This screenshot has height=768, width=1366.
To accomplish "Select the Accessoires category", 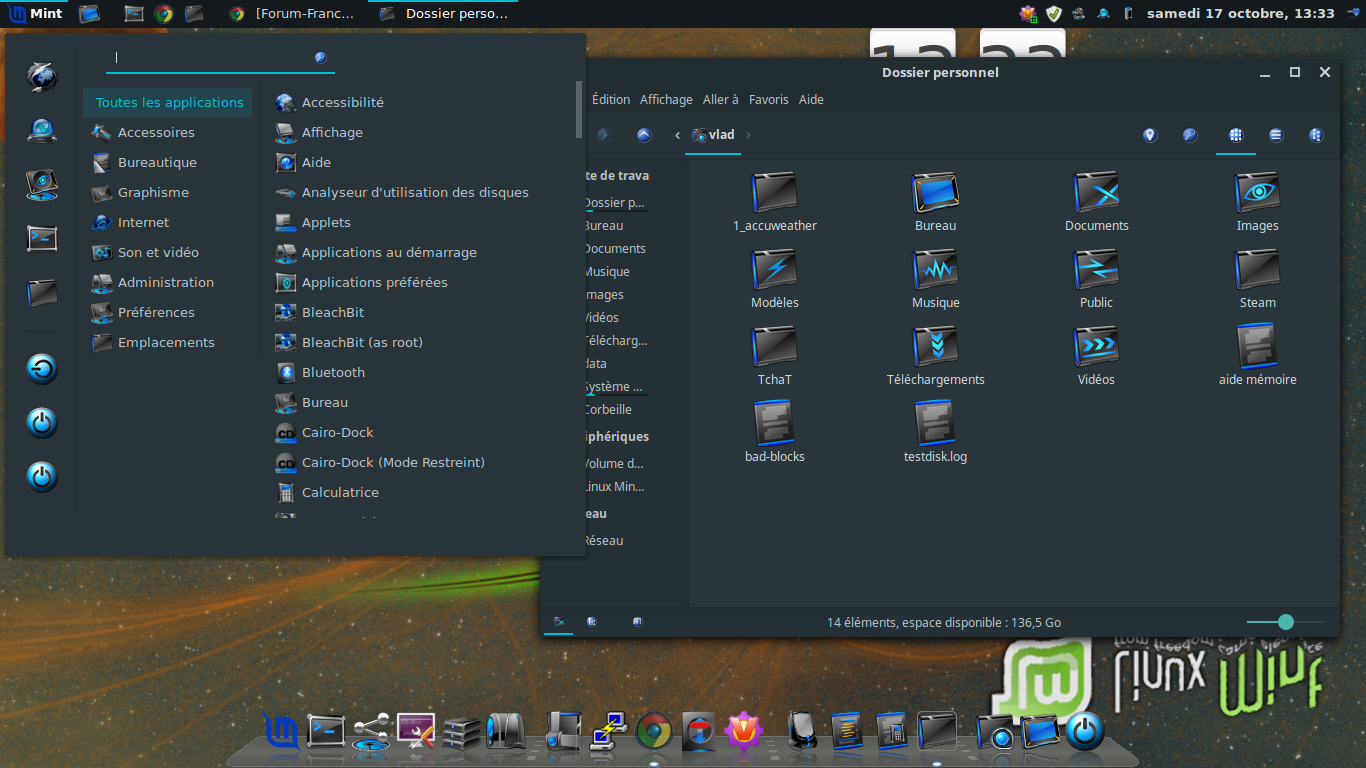I will [168, 132].
